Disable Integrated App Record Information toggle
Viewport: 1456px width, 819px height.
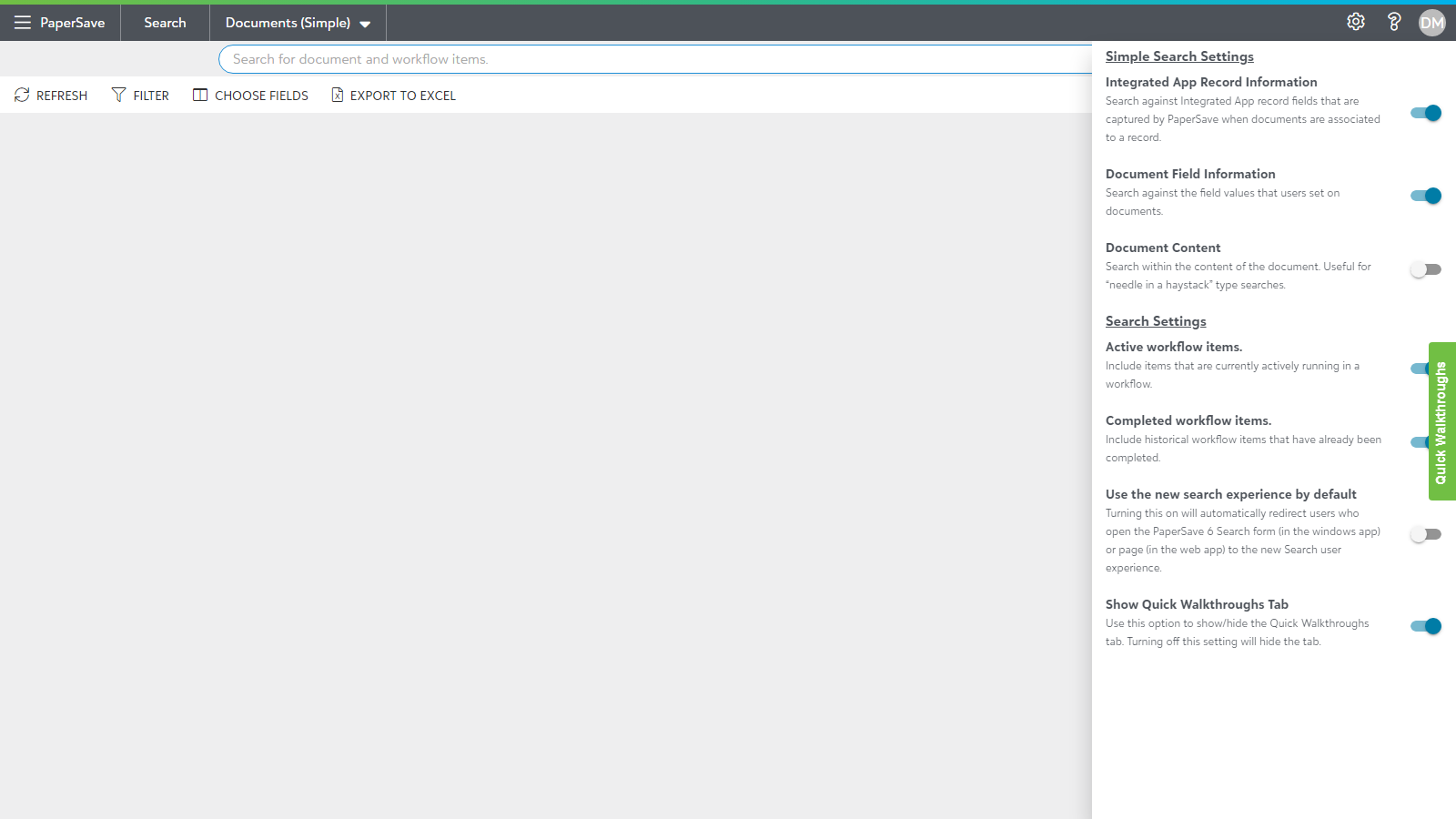1425,113
